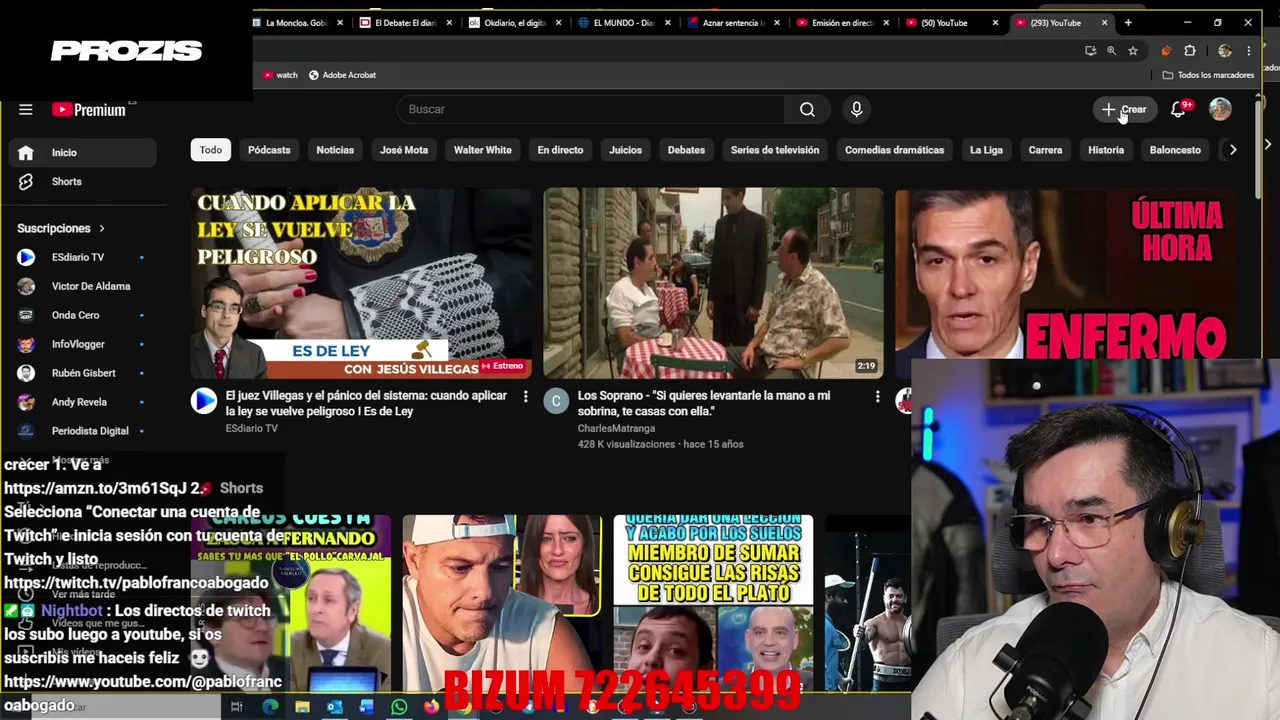Screen dimensions: 1280x720
Task: Click the Crear button
Action: (1124, 109)
